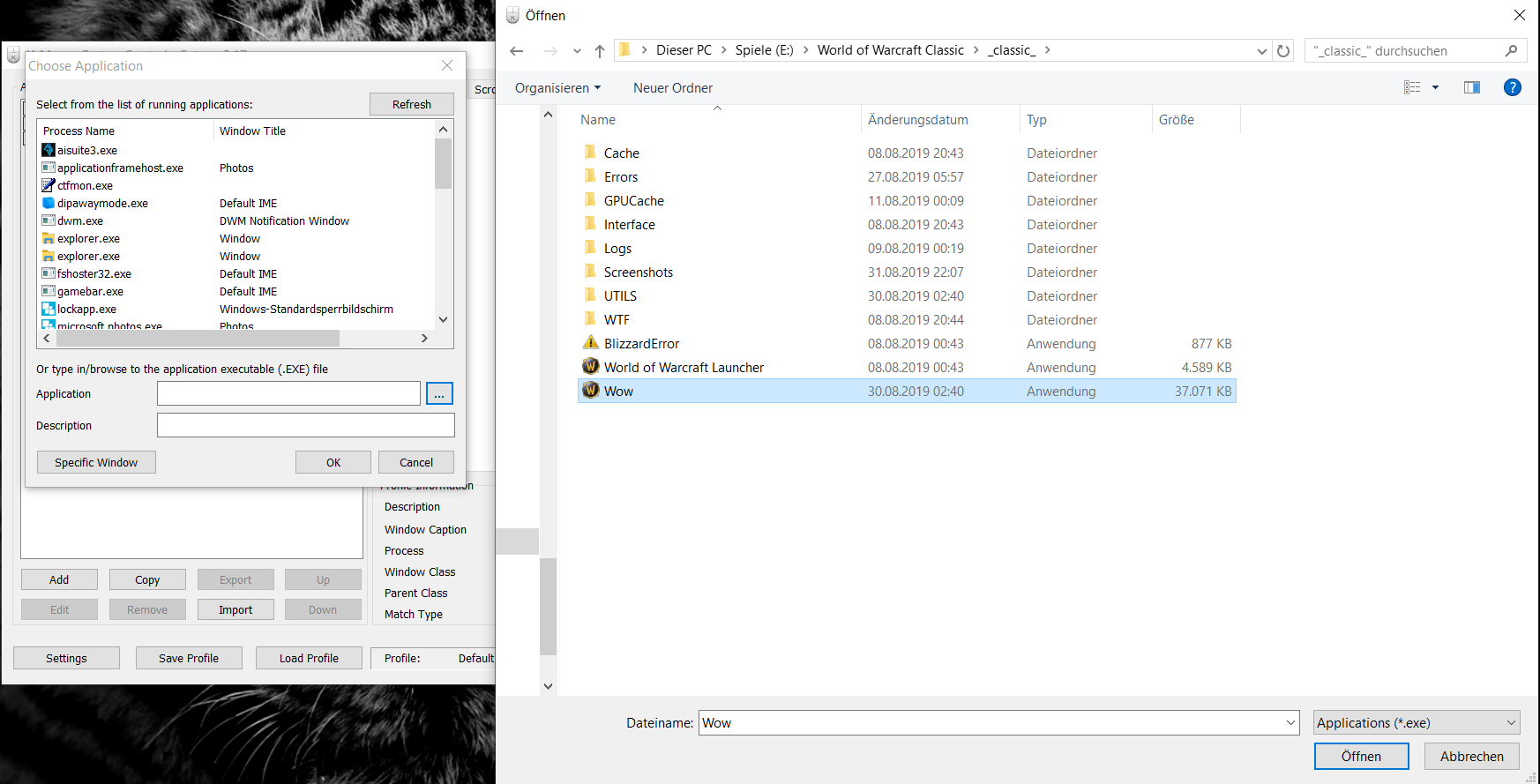This screenshot has width=1540, height=784.
Task: Refresh the running applications list
Action: pos(412,104)
